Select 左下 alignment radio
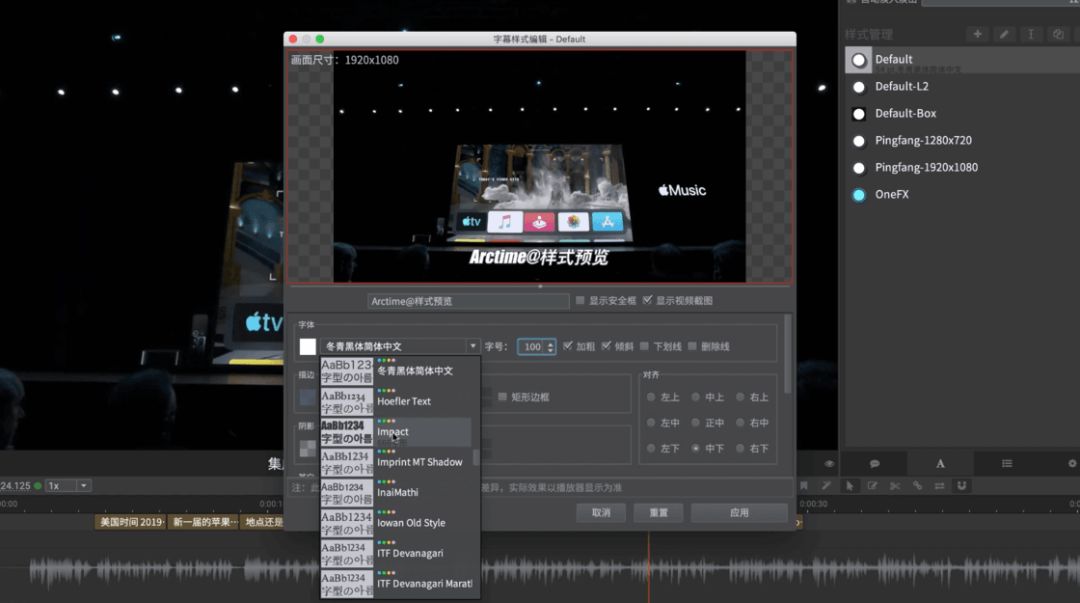 click(x=651, y=448)
